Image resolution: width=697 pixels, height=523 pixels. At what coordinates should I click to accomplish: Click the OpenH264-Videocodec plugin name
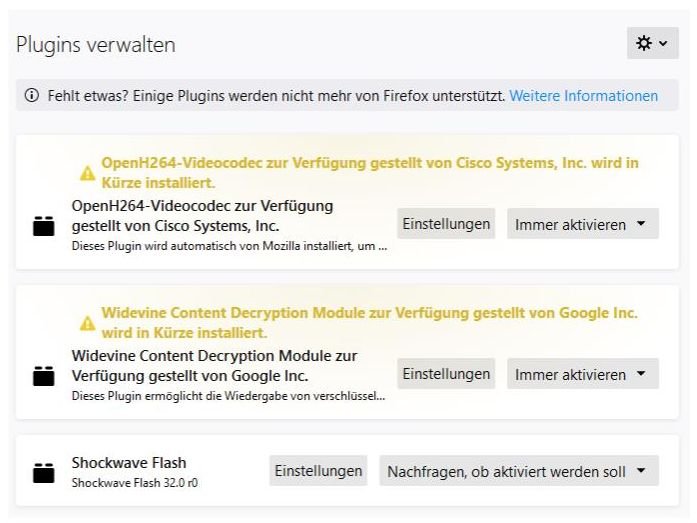pos(202,215)
